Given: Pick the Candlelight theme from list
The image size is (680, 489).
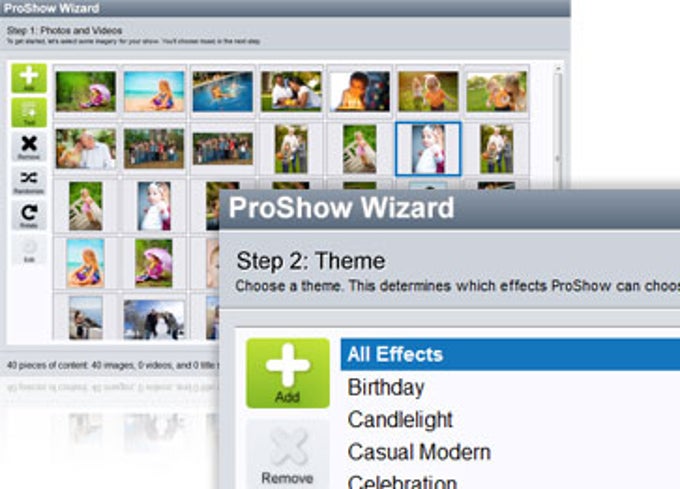Looking at the screenshot, I should click(400, 420).
